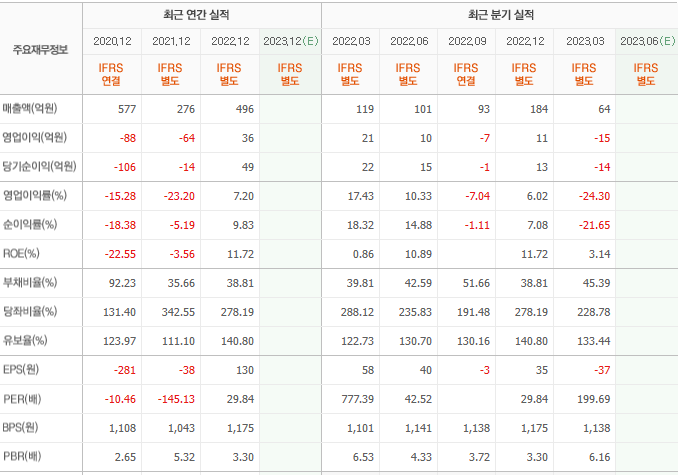
Task: Select the 영업이익(억원) row label
Action: [x=34, y=138]
